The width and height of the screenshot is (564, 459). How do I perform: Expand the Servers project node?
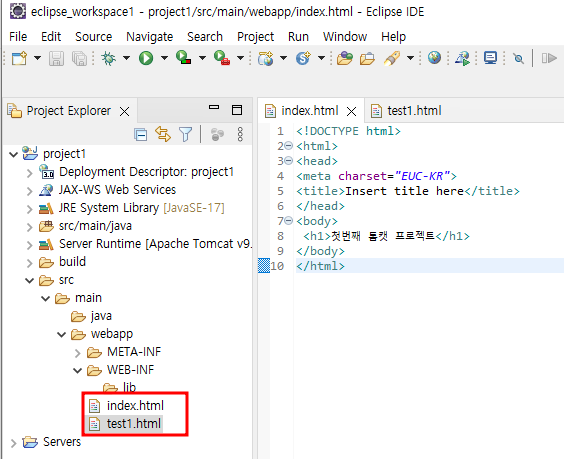(13, 443)
